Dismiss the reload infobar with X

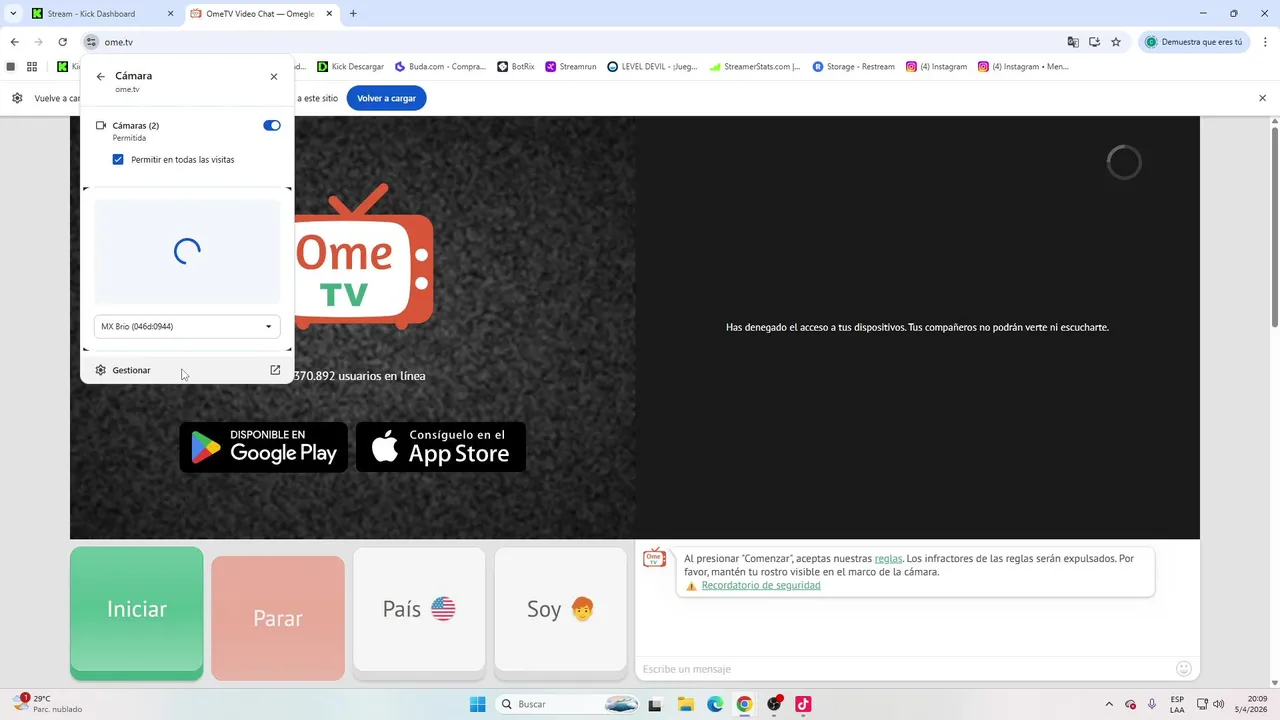pos(1262,98)
